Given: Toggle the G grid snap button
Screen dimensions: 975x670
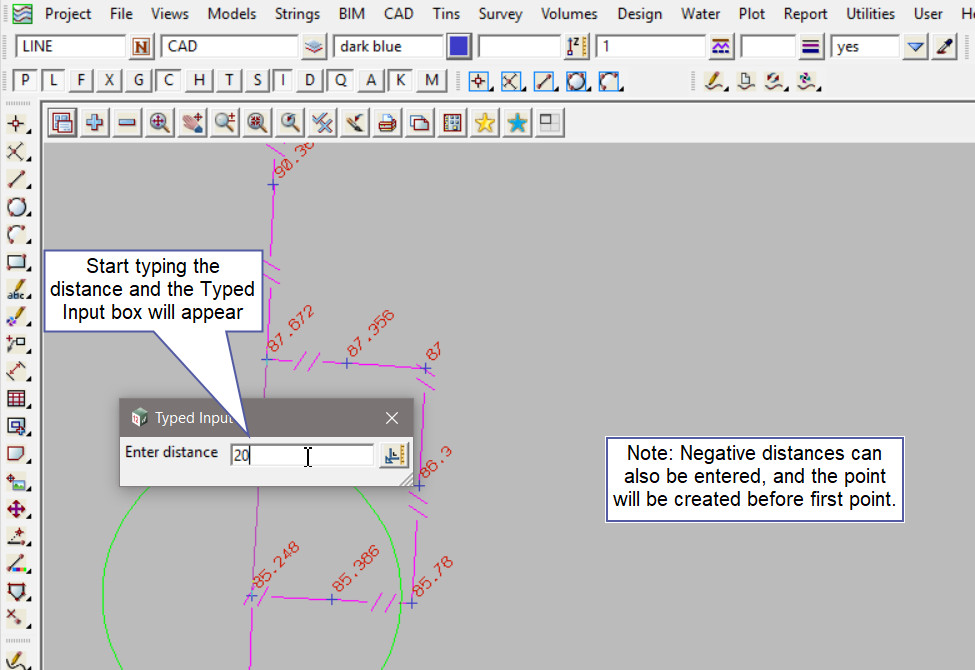Looking at the screenshot, I should pos(140,81).
